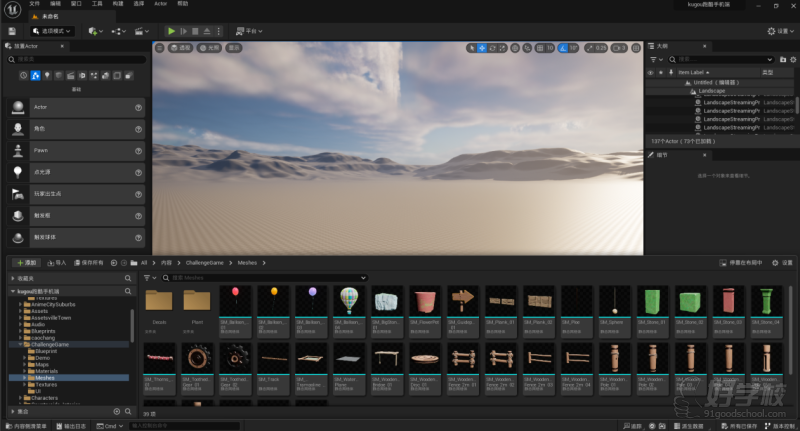Toggle rotation angle snapping in viewport
Viewport: 800px width, 431px height.
point(562,47)
